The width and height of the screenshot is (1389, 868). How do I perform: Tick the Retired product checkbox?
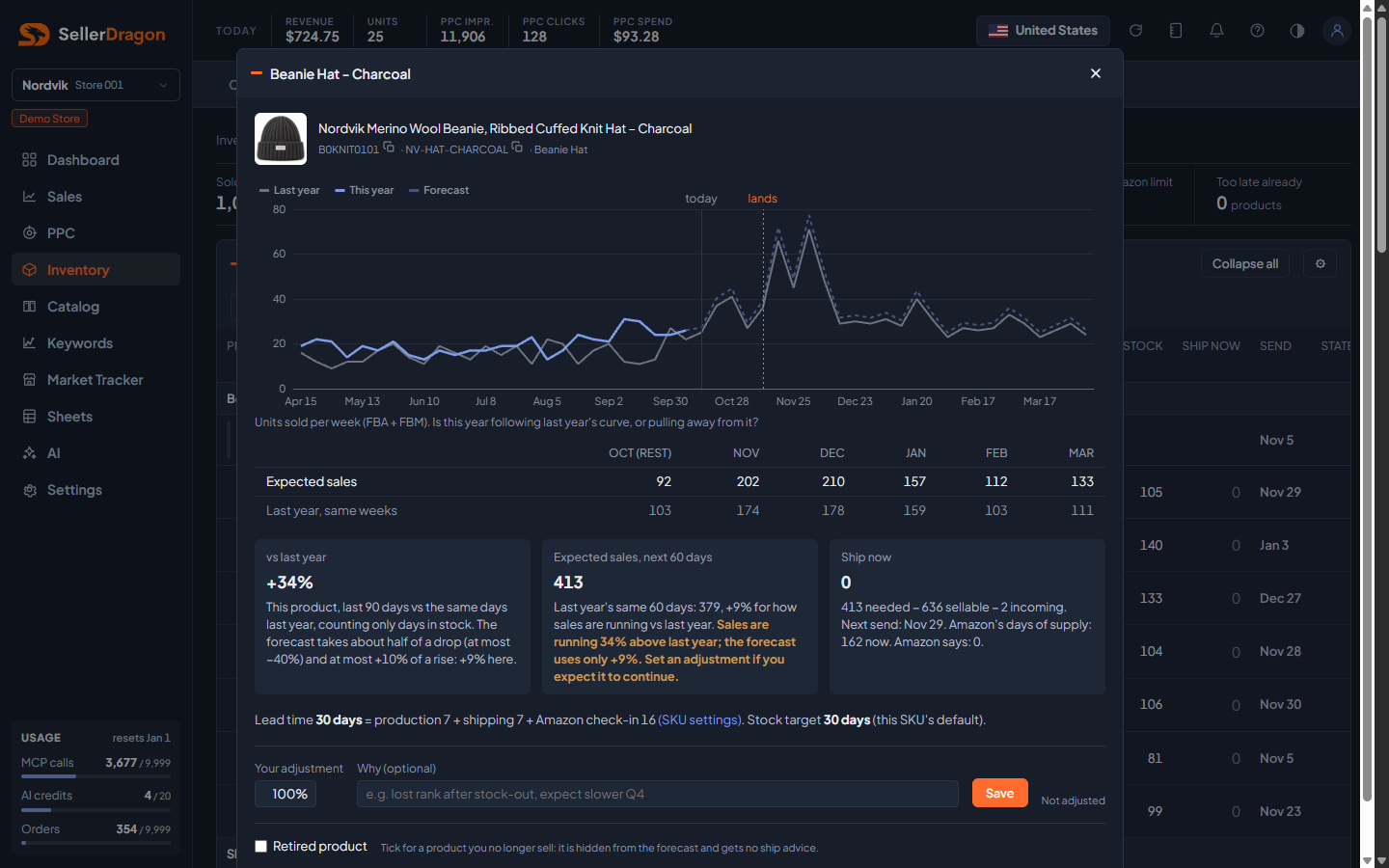tap(260, 847)
